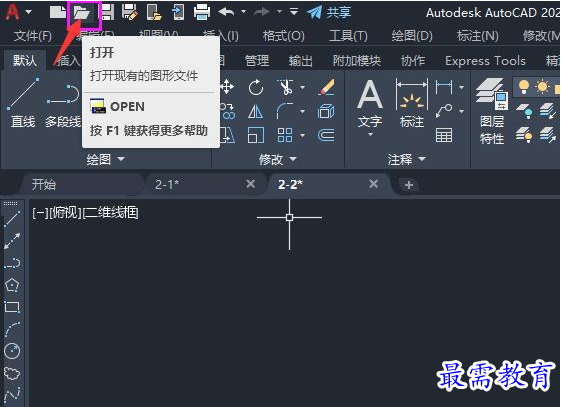Select the Linear dimension icon
This screenshot has height=407, width=561.
444,87
